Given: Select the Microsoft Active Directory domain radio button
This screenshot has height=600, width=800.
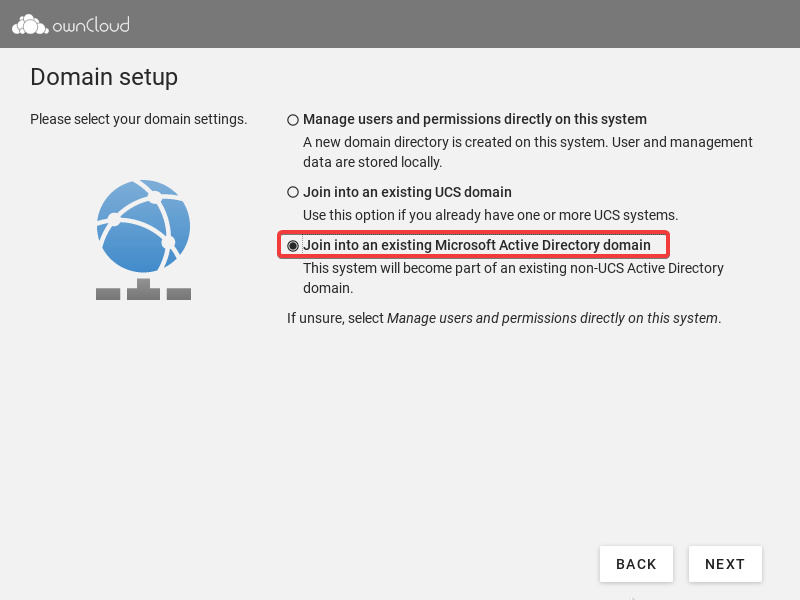Looking at the screenshot, I should point(293,246).
